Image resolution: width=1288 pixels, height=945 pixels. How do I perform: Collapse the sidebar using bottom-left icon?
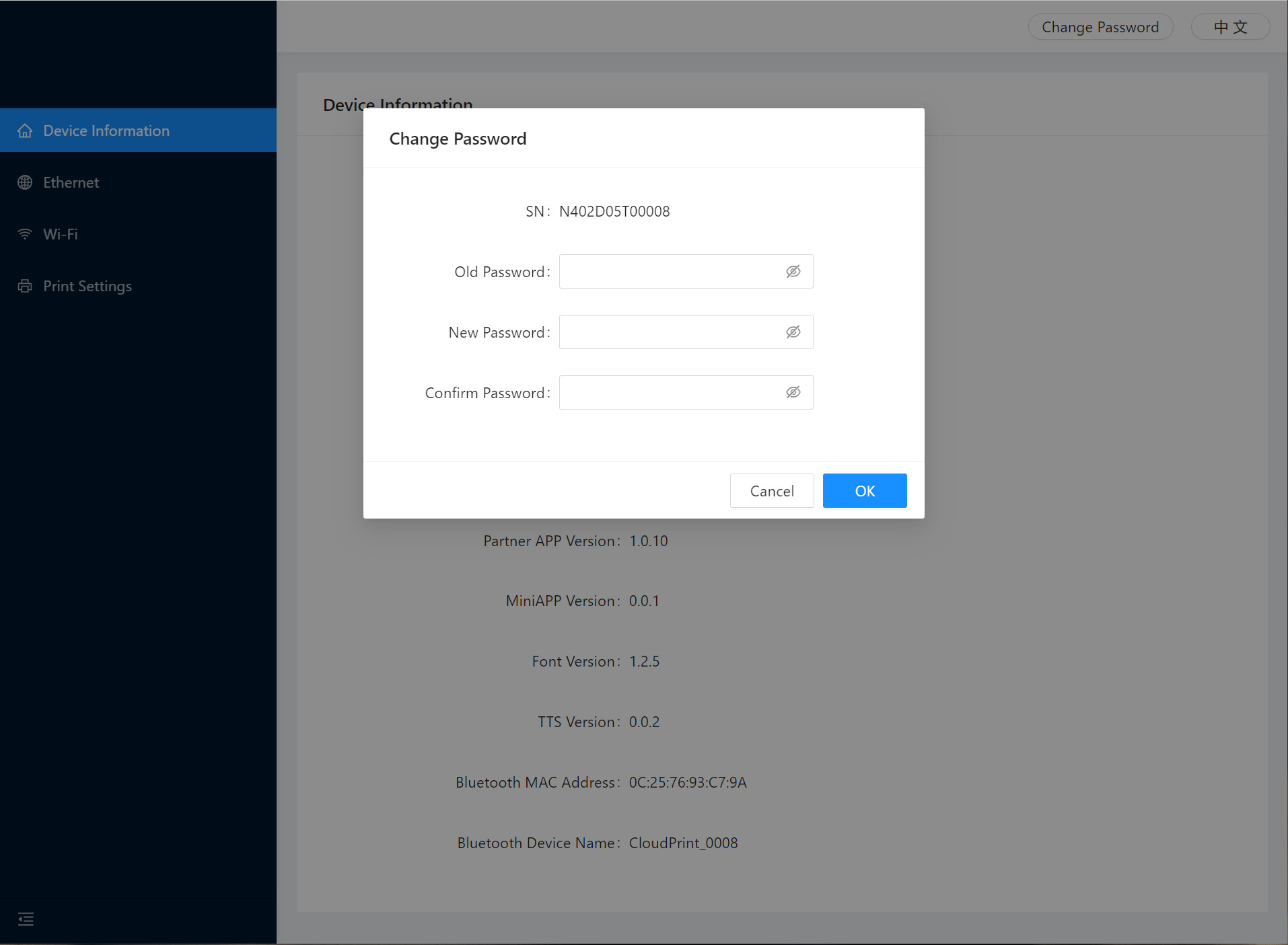(26, 919)
